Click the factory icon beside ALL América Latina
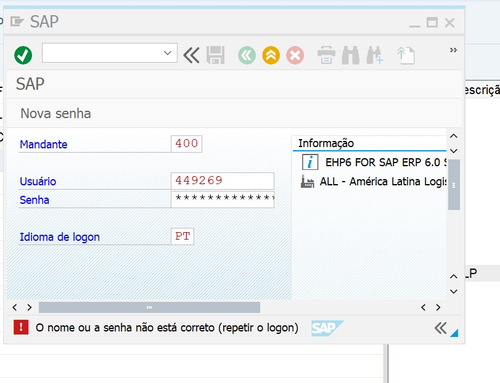 (x=307, y=182)
